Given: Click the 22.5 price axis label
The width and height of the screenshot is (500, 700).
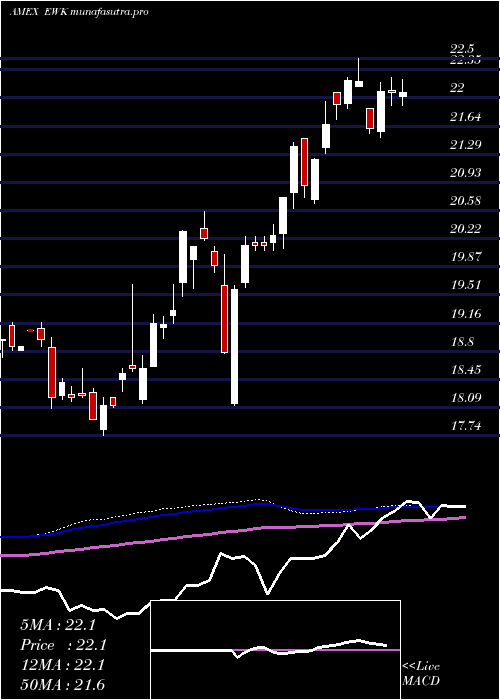Looking at the screenshot, I should 463,49.
